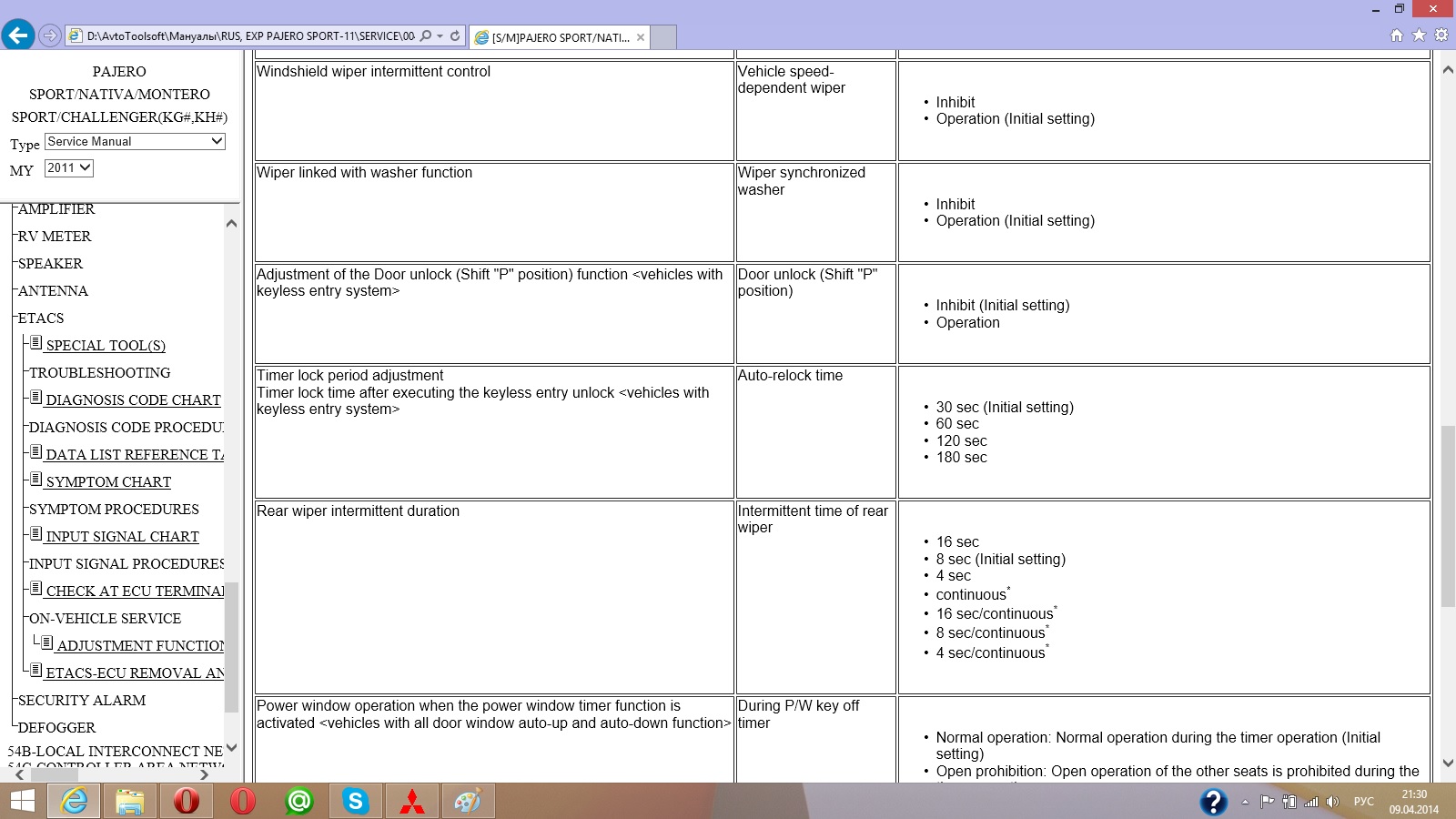Open the address bar history dropdown arrow

pyautogui.click(x=440, y=36)
